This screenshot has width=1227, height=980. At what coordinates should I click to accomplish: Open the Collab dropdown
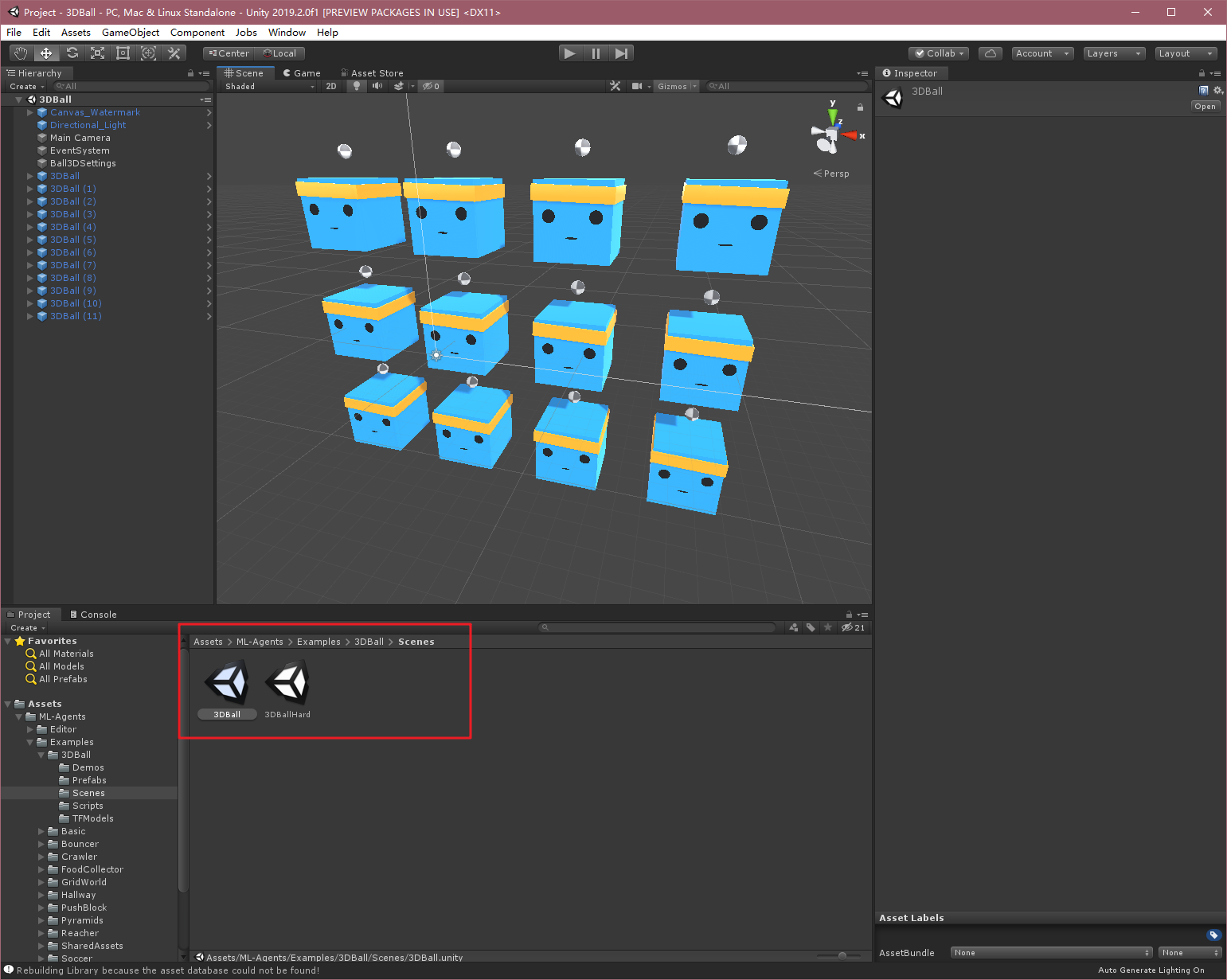click(940, 53)
